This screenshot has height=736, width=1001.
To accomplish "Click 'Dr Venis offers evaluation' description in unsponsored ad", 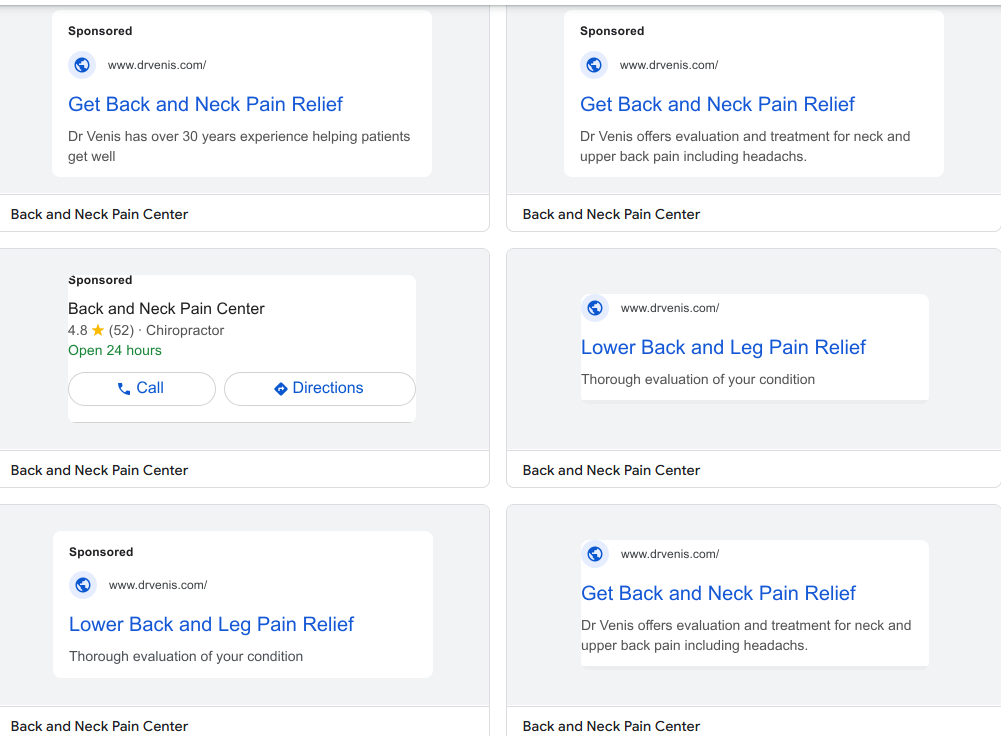I will click(746, 635).
